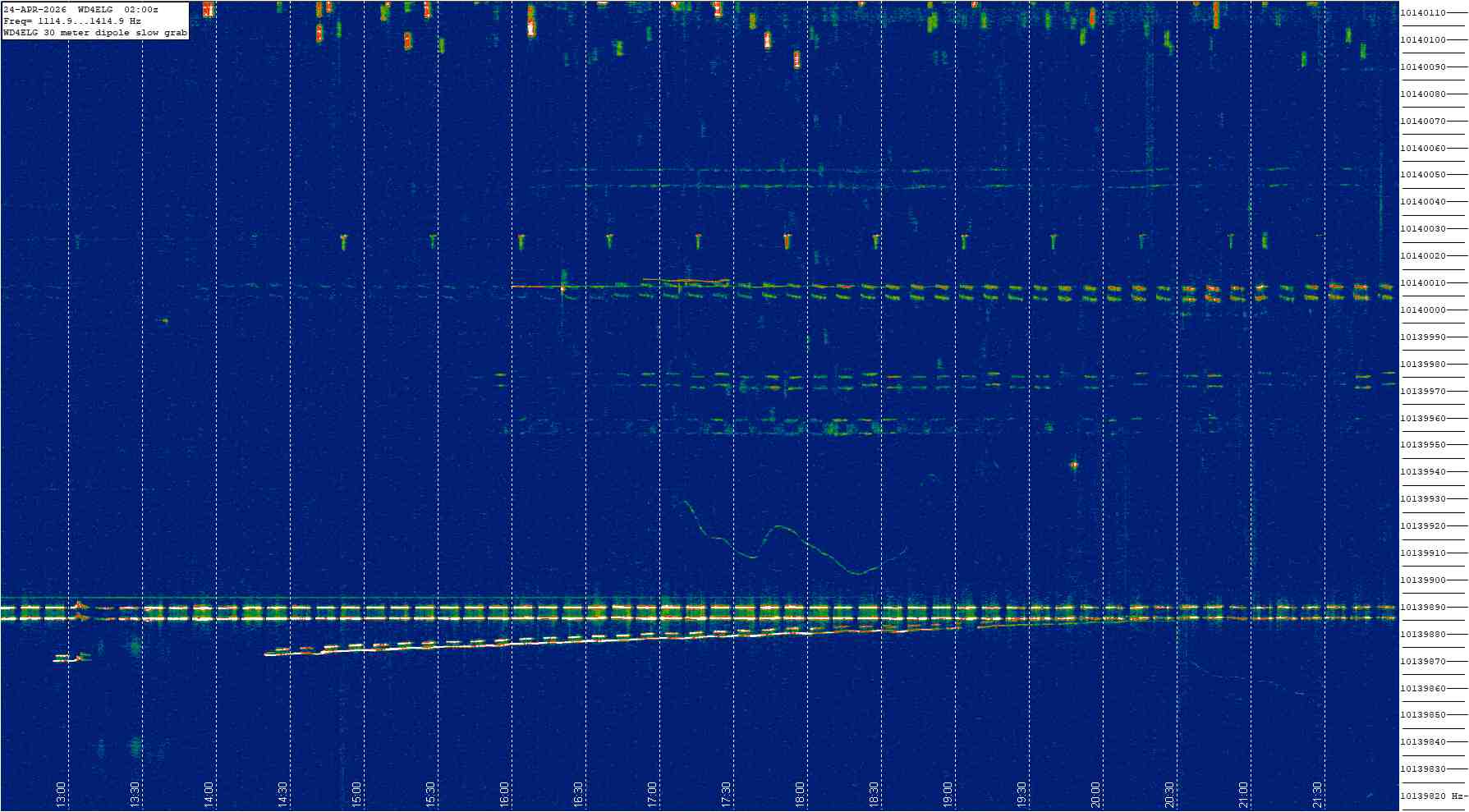This screenshot has width=1469, height=812.
Task: Click the Freq range text in info box
Action: (x=72, y=21)
